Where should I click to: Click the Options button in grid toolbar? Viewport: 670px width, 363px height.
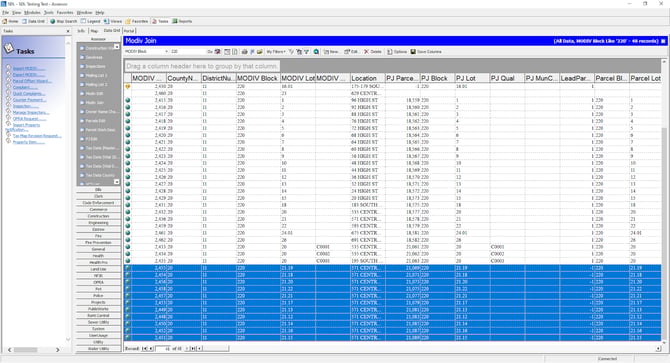(x=397, y=52)
